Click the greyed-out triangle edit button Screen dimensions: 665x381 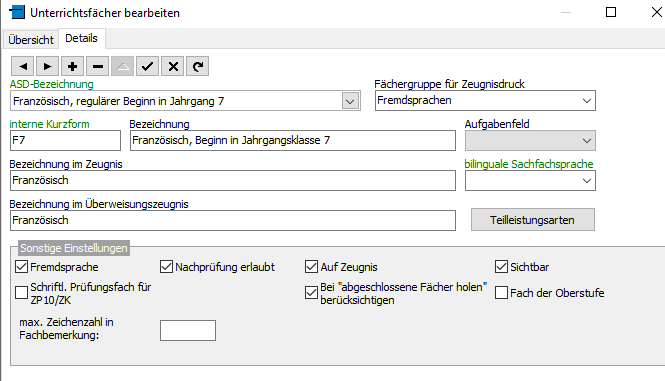point(123,66)
